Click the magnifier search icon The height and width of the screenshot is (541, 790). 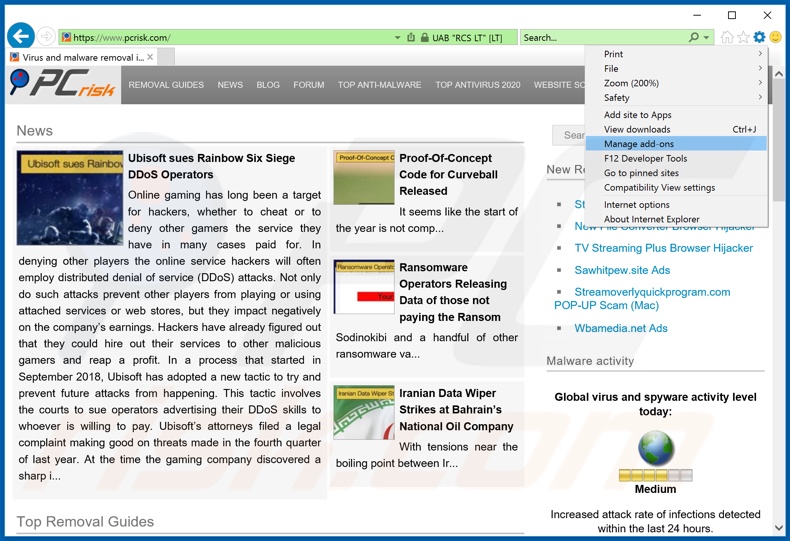click(694, 37)
